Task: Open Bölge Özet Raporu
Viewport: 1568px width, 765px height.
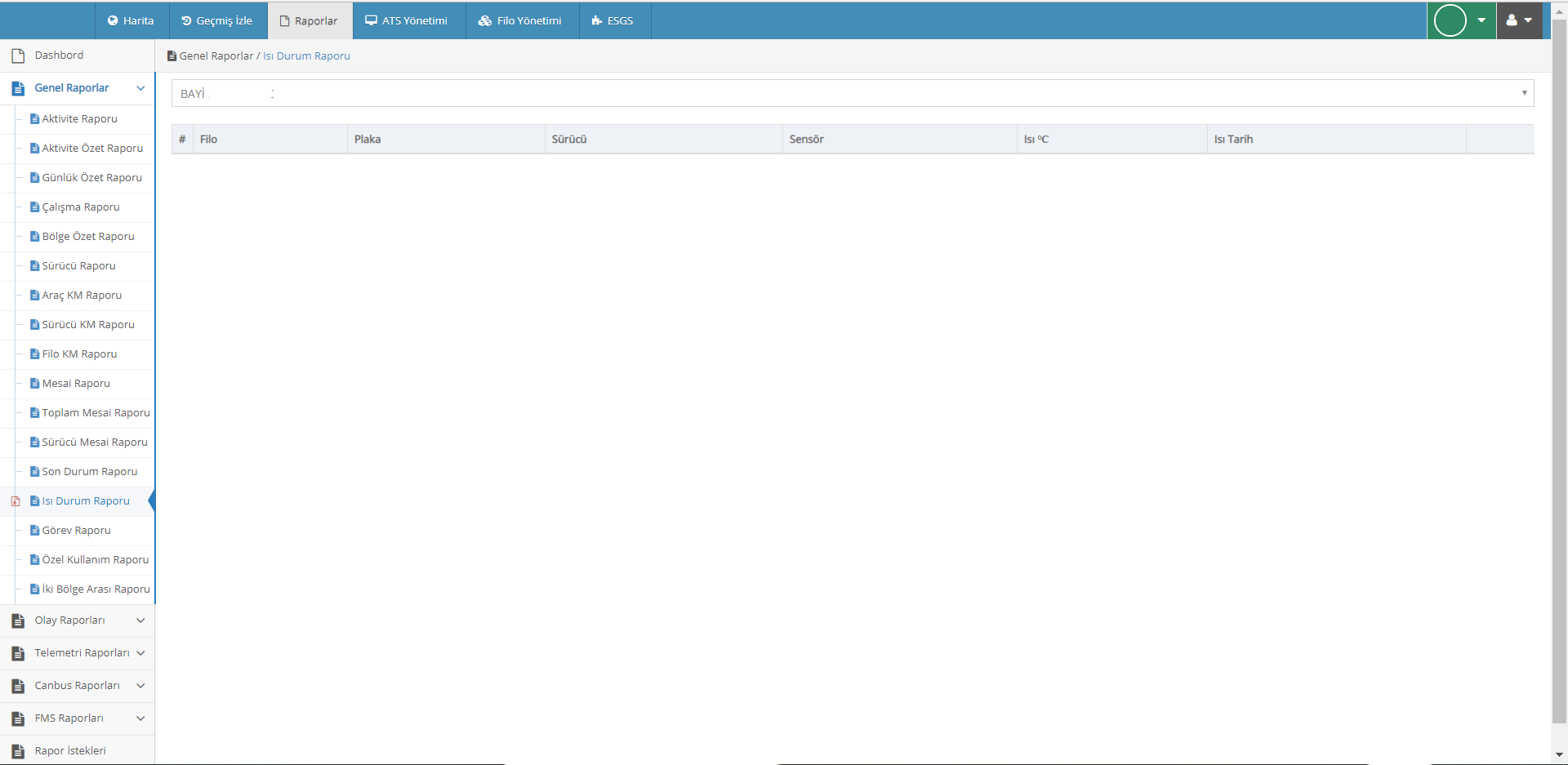Action: click(x=88, y=237)
